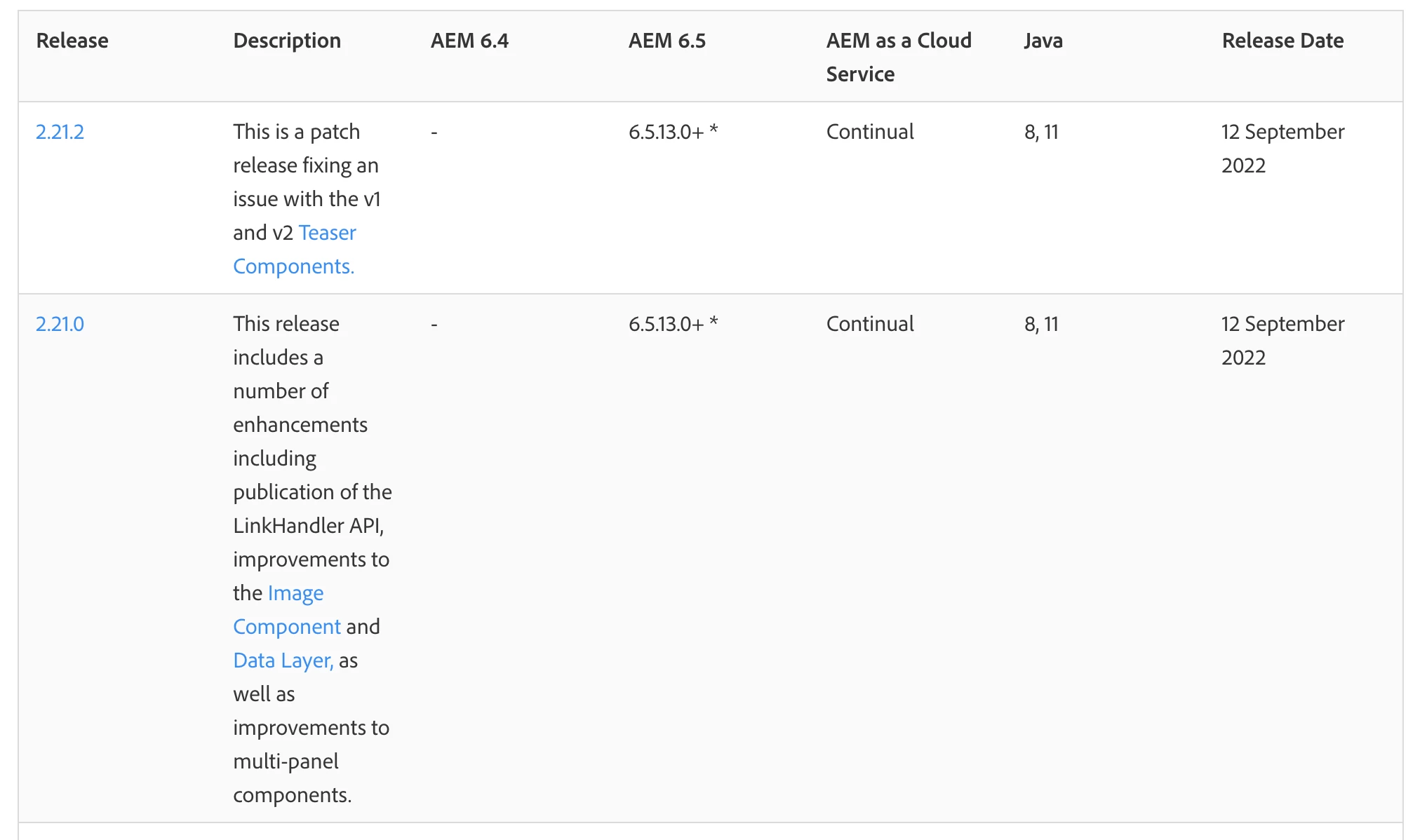The height and width of the screenshot is (840, 1427).
Task: Click the AEM 6.4 column header
Action: [x=469, y=41]
